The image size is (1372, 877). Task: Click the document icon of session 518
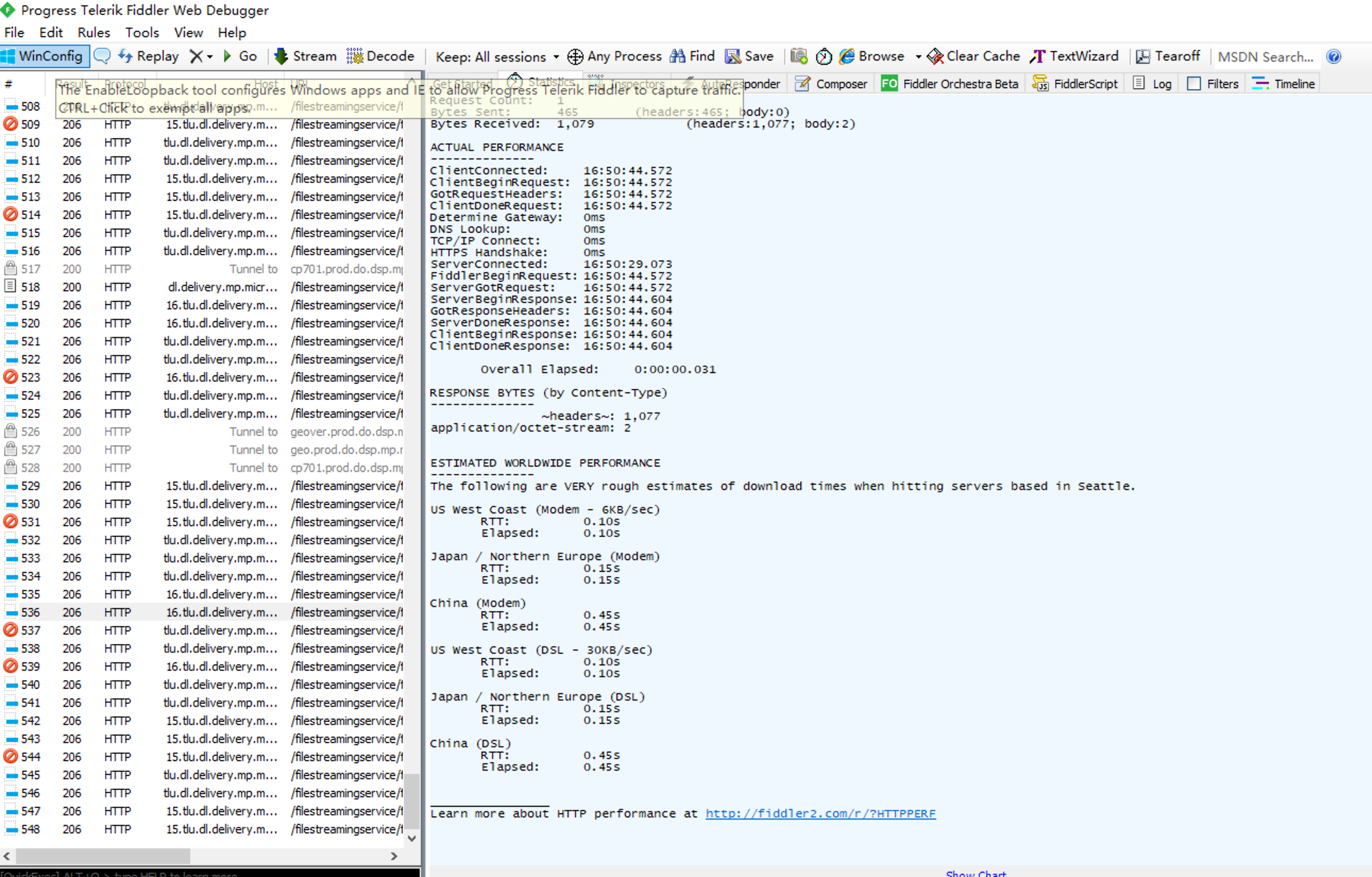10,286
